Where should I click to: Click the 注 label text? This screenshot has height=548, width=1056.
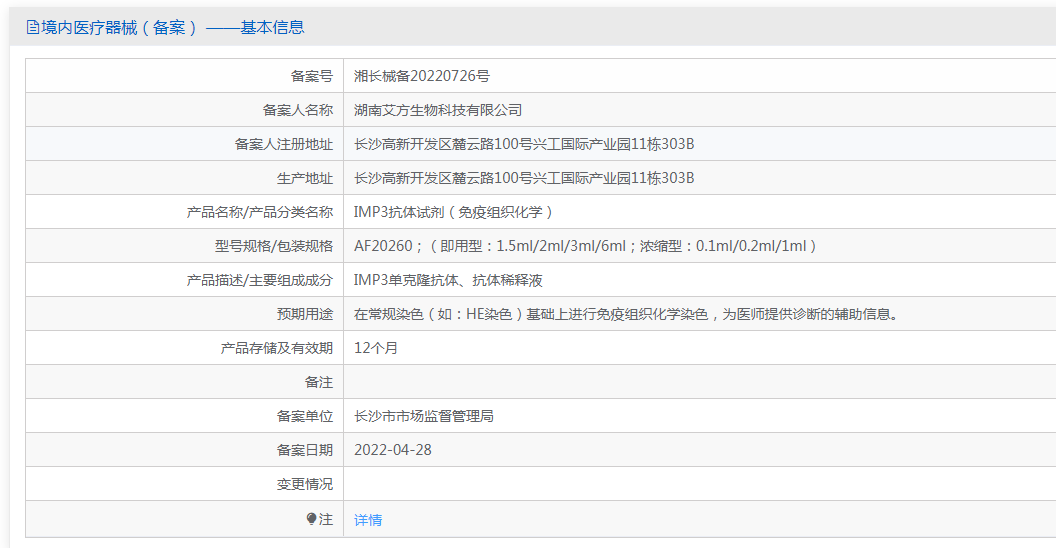coord(326,519)
